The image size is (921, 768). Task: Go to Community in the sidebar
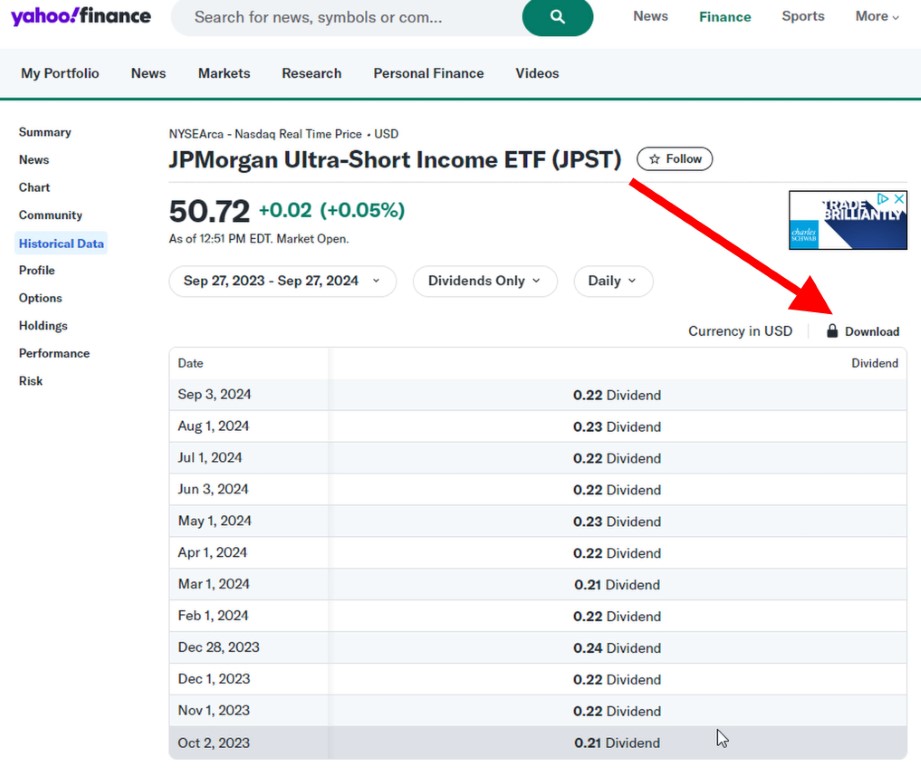(x=51, y=215)
